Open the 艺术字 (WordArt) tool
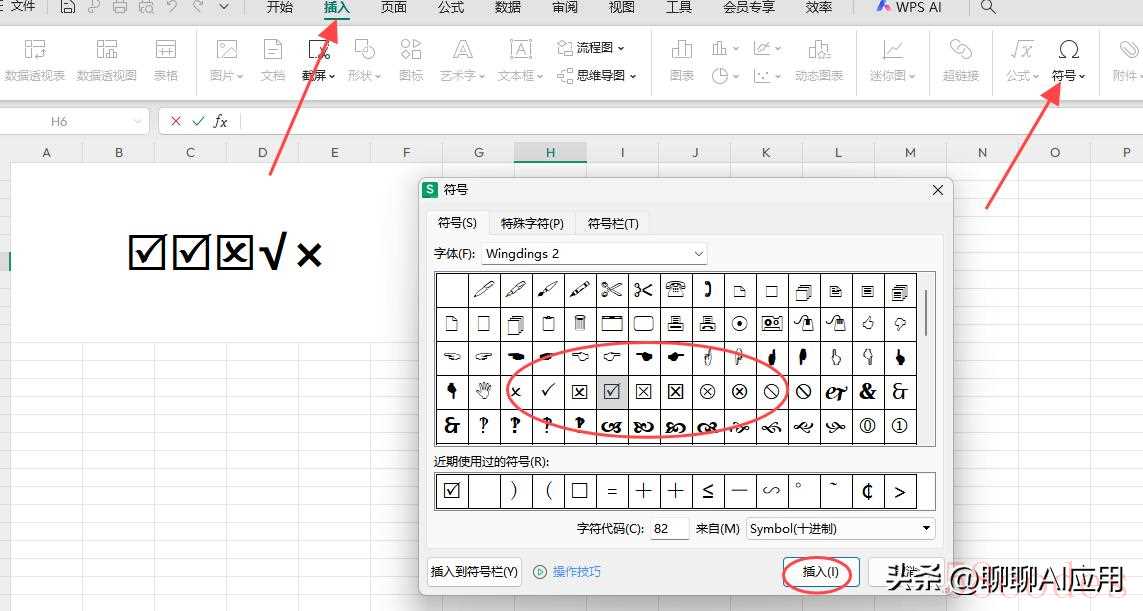This screenshot has width=1143, height=611. pos(462,50)
